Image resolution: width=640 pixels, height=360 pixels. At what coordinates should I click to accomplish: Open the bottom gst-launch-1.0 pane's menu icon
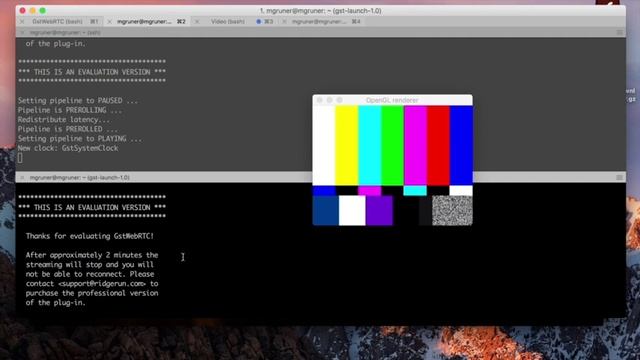pos(620,178)
